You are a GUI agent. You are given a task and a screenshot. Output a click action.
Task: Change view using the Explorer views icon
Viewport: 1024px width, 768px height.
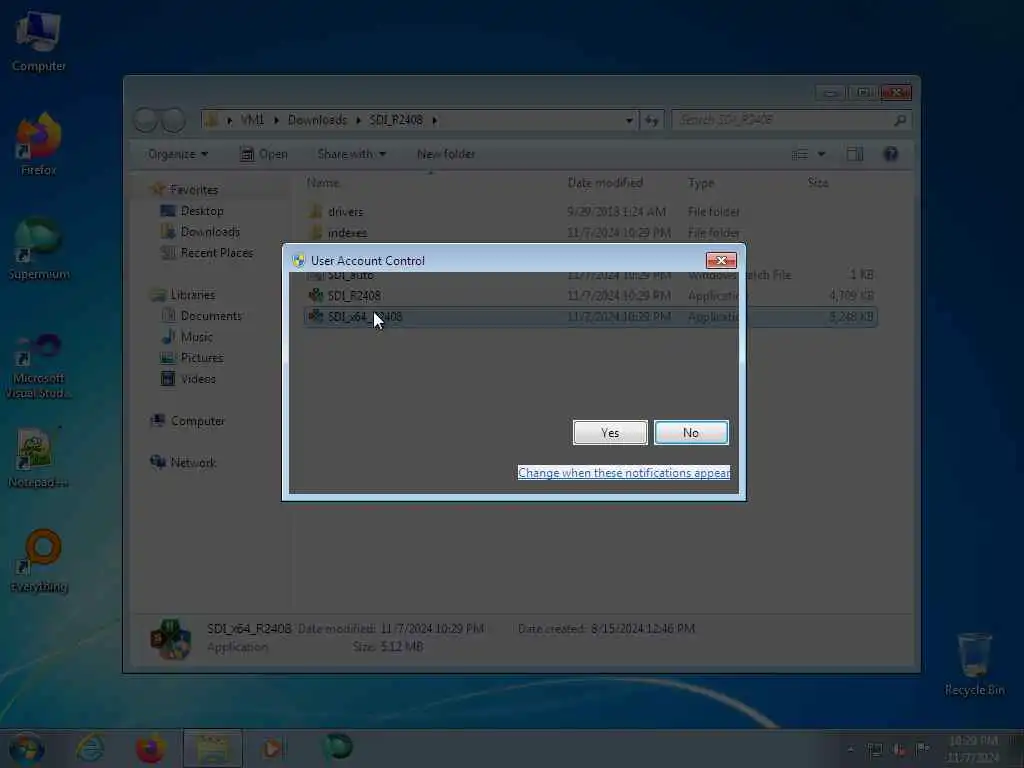coord(800,154)
